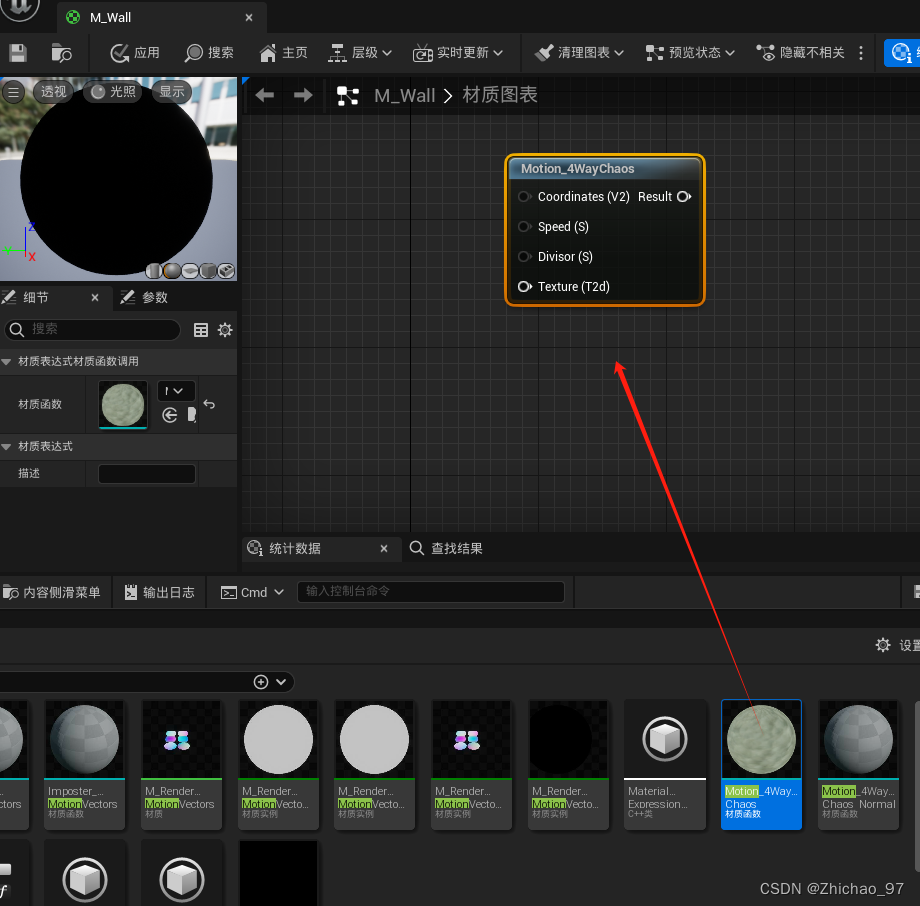Open the 搜索 search tool in toolbar

tap(209, 53)
